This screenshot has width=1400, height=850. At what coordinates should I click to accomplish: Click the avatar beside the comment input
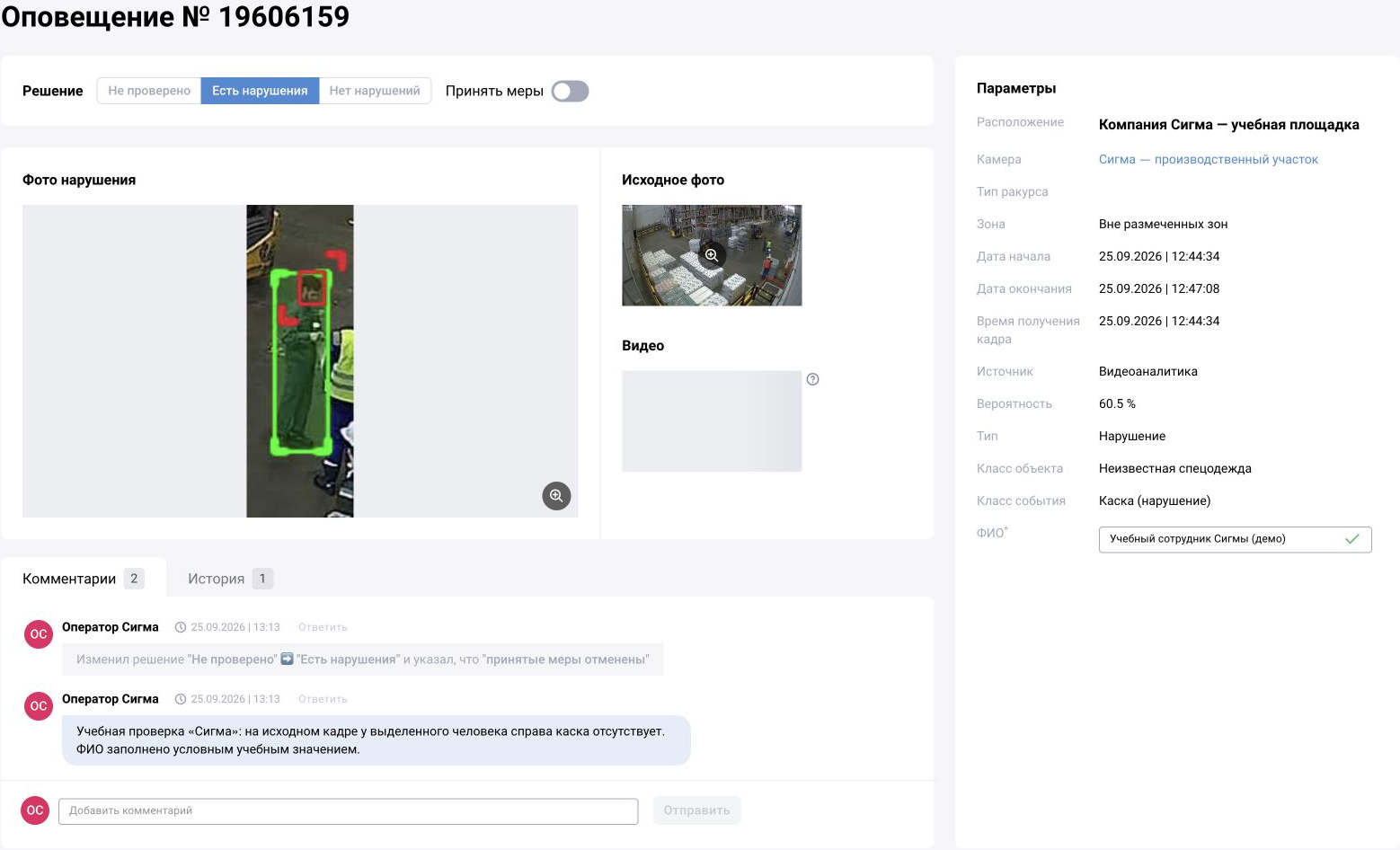(x=35, y=810)
